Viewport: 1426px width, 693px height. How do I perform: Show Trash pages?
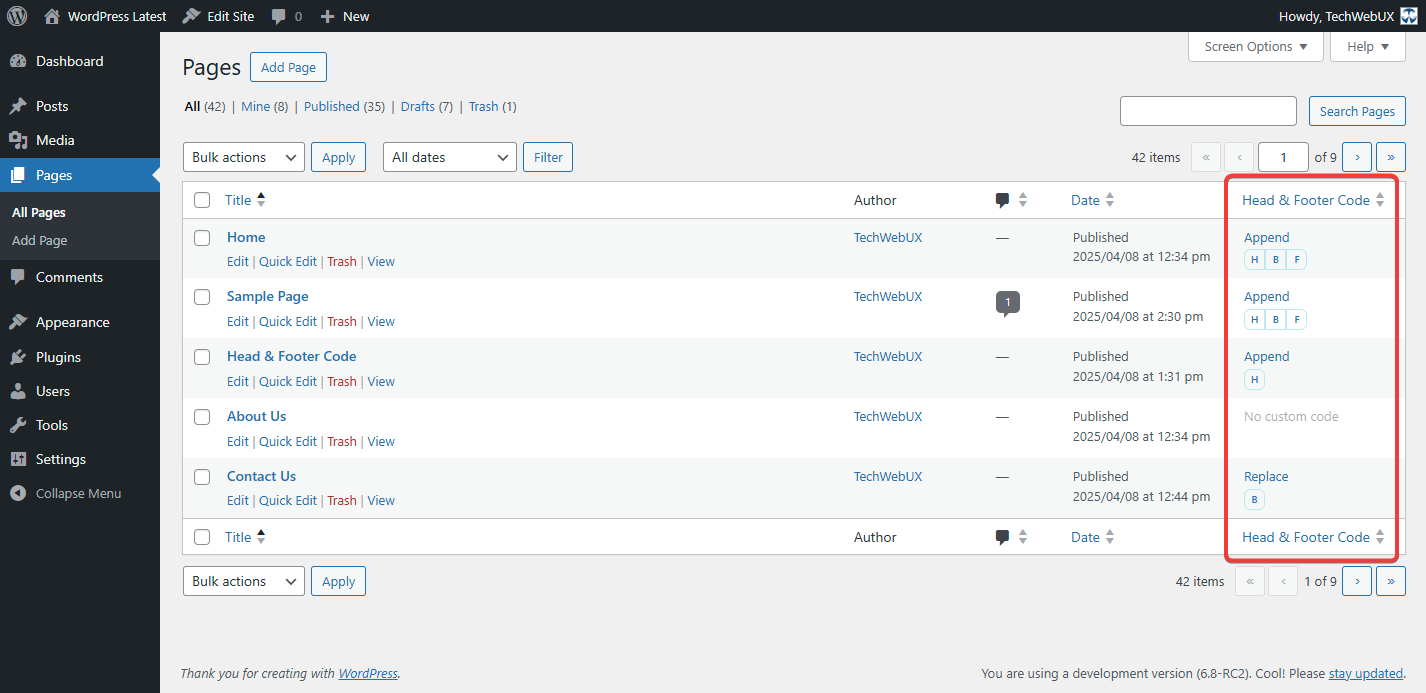point(483,106)
